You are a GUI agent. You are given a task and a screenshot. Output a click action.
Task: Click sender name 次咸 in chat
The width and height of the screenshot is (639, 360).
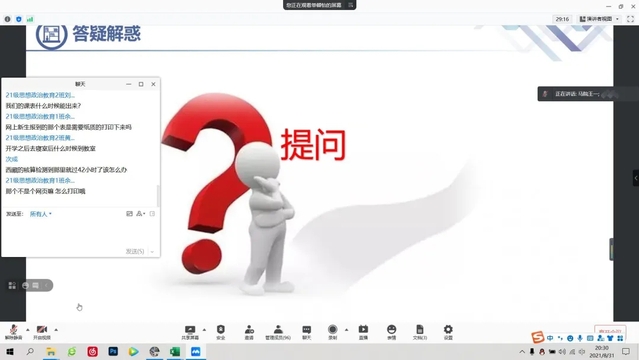(12, 159)
